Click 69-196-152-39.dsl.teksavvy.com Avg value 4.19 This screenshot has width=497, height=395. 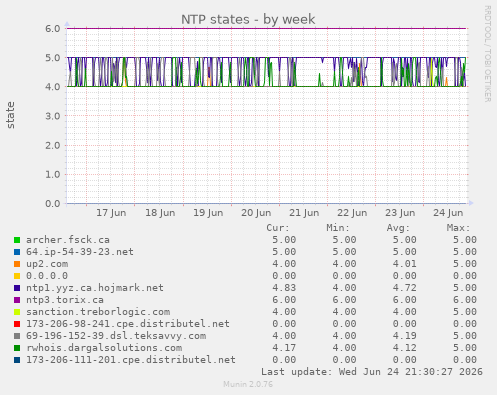click(404, 336)
